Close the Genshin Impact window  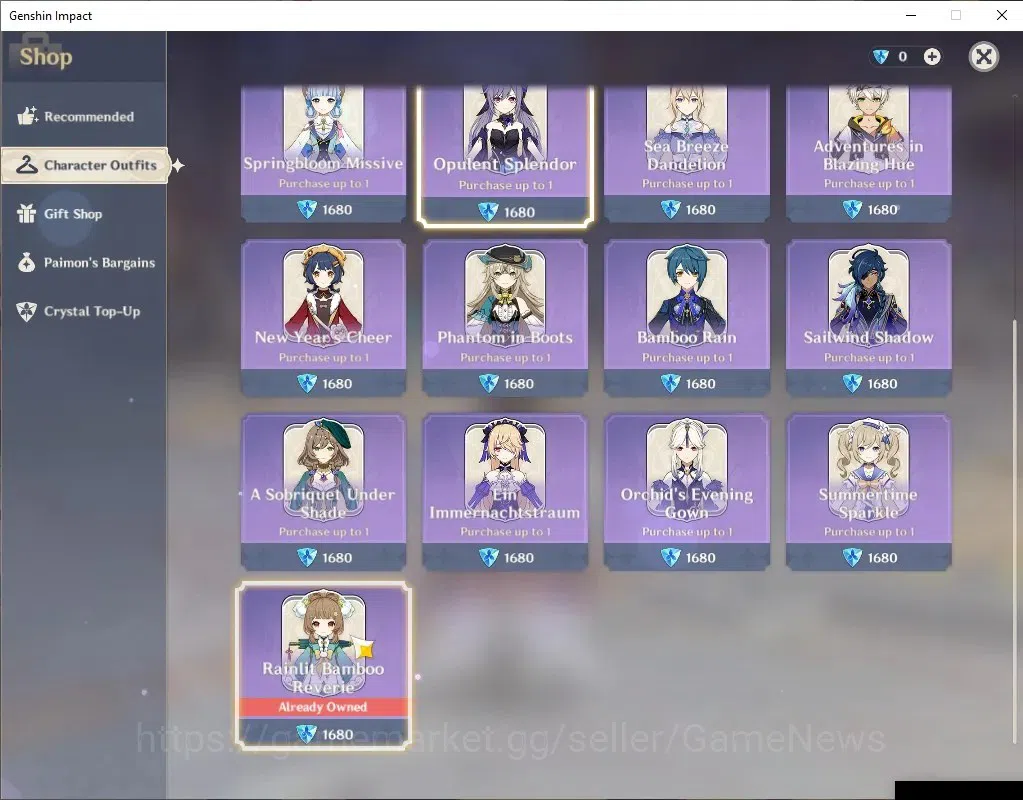coord(1001,15)
